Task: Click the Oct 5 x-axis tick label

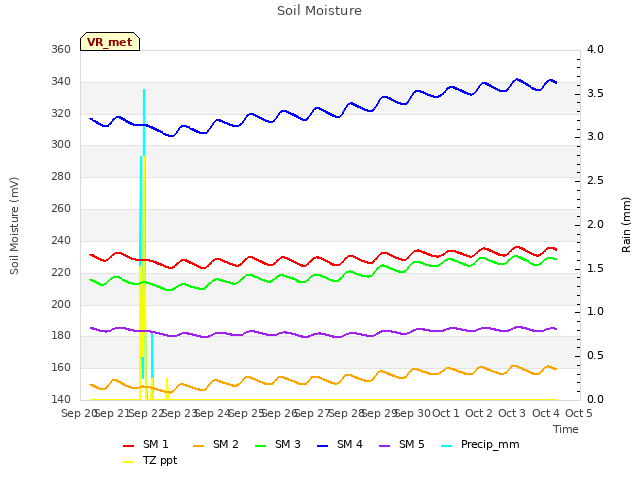Action: (x=579, y=413)
